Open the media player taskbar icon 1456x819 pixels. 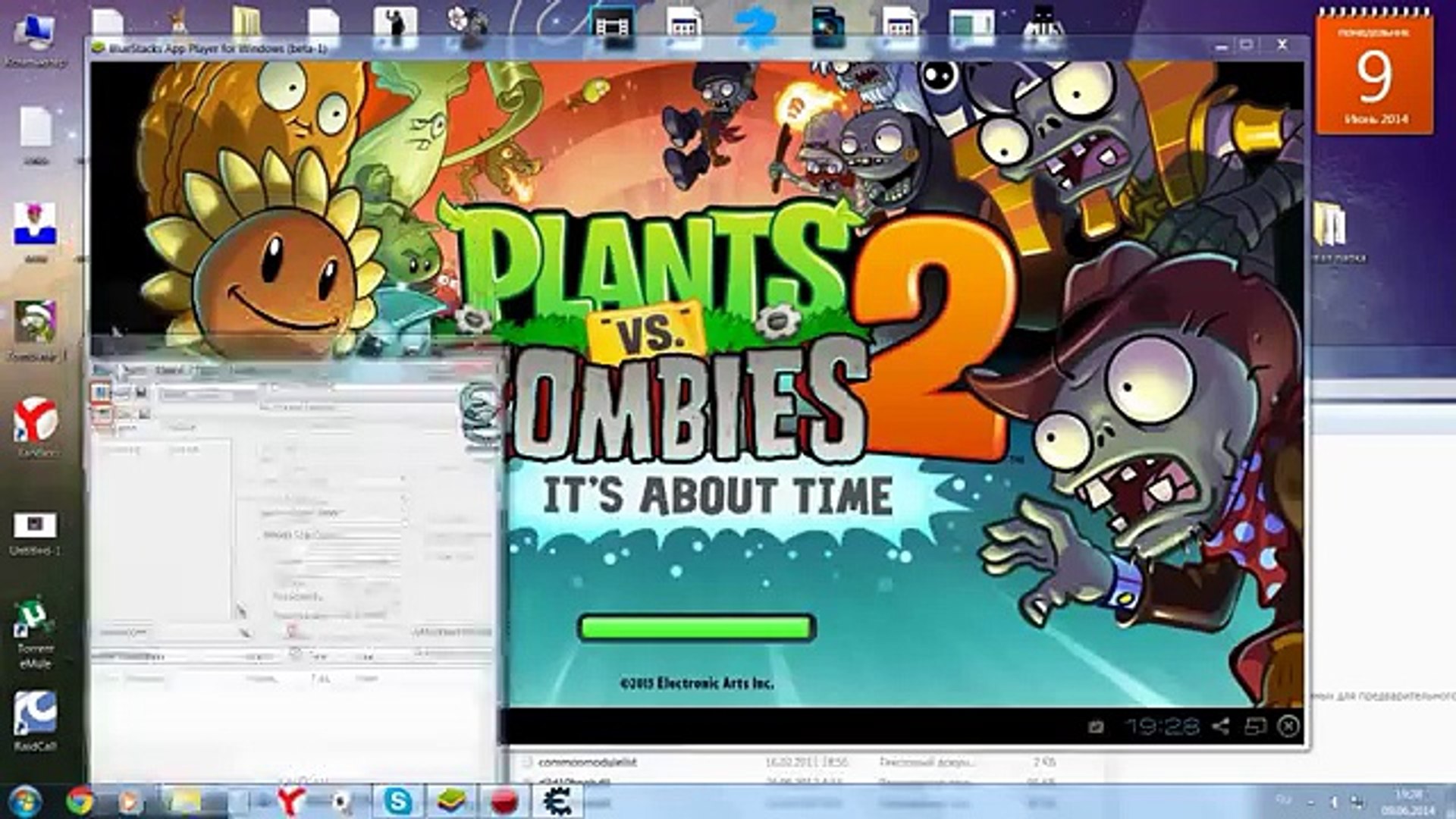[129, 802]
